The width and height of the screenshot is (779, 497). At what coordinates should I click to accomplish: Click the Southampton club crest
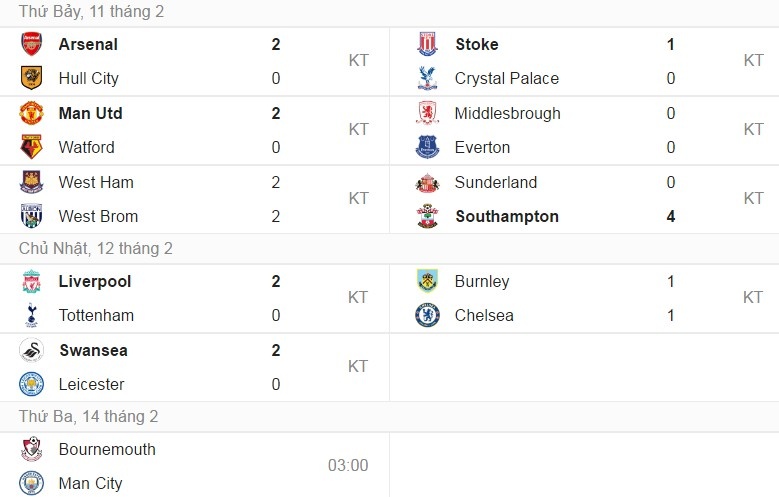[427, 216]
